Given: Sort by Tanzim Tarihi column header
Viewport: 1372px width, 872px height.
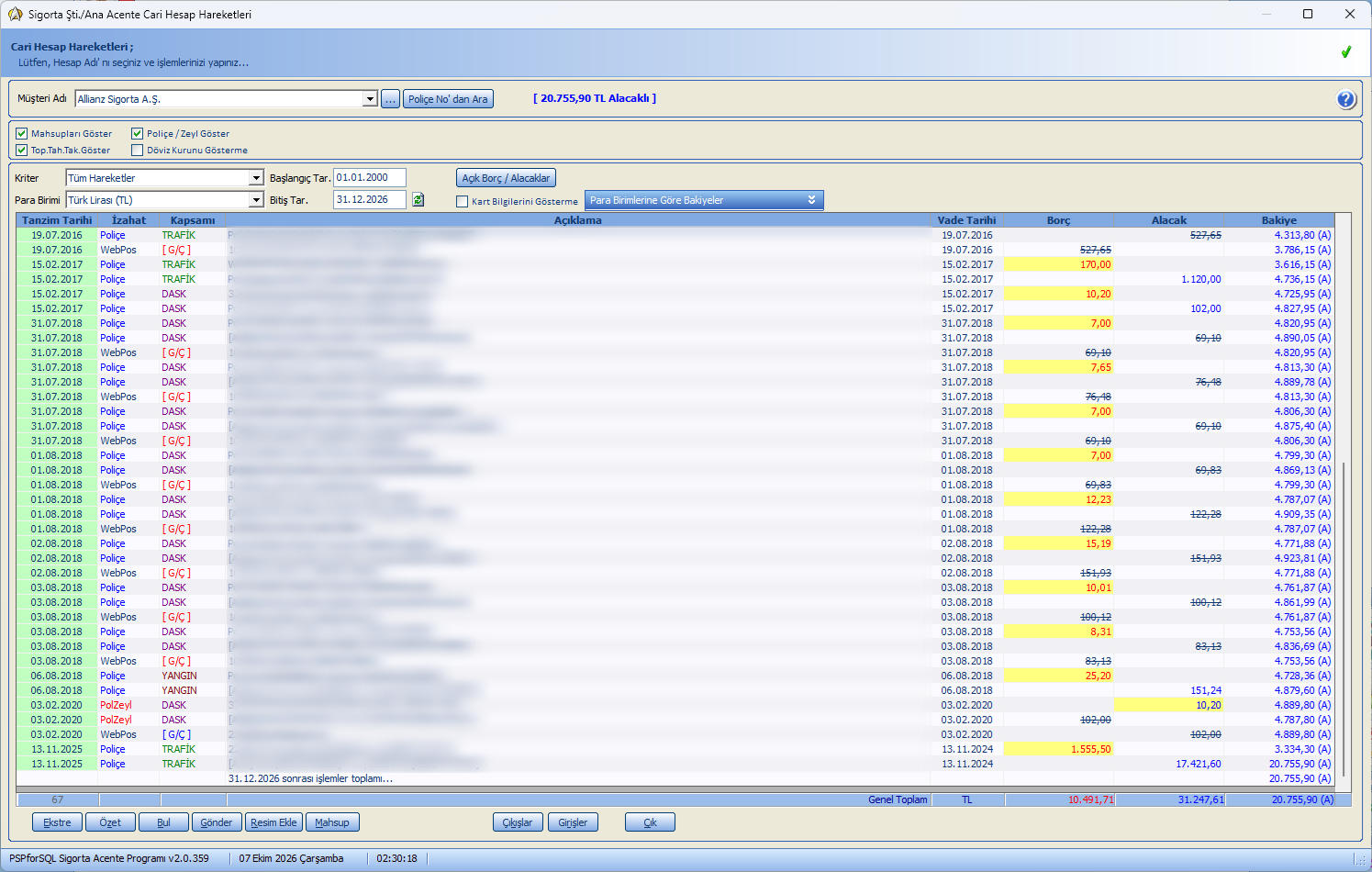Looking at the screenshot, I should (x=57, y=220).
